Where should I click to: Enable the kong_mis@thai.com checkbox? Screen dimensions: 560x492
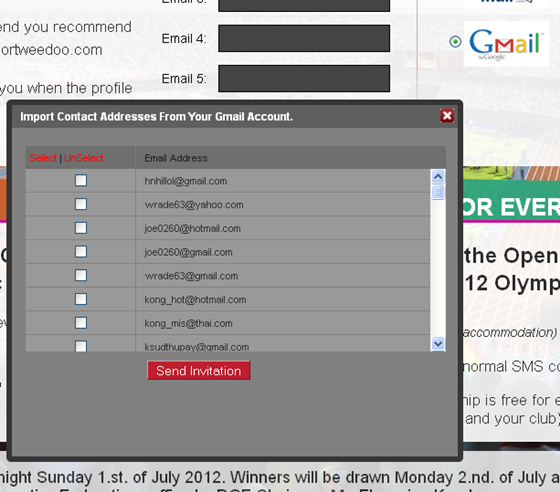(81, 323)
